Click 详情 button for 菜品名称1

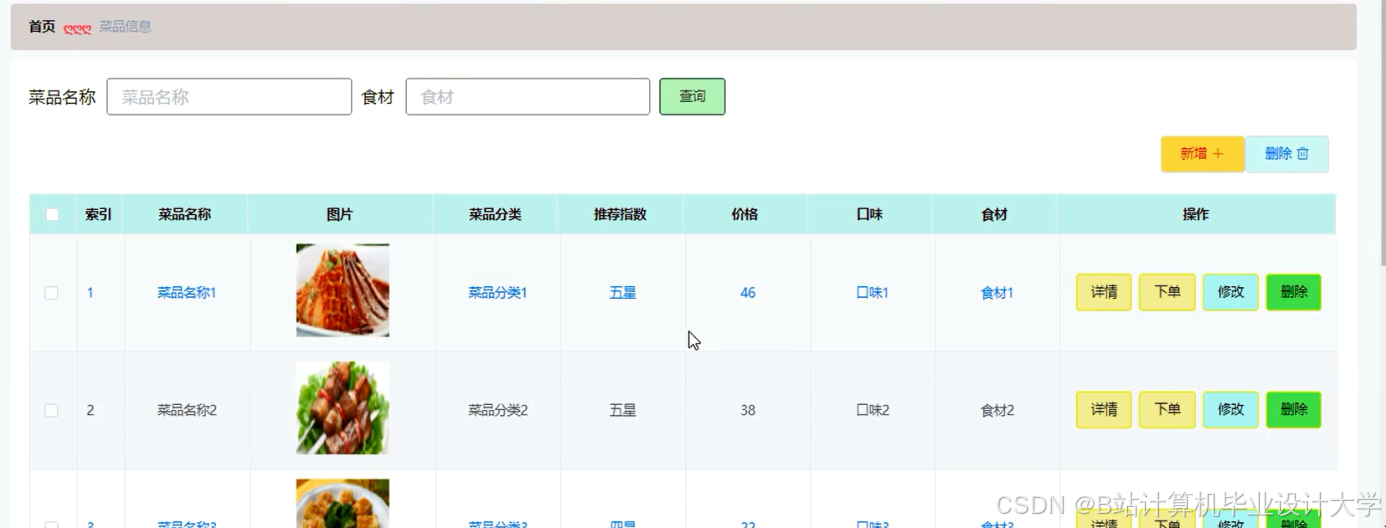click(x=1104, y=293)
